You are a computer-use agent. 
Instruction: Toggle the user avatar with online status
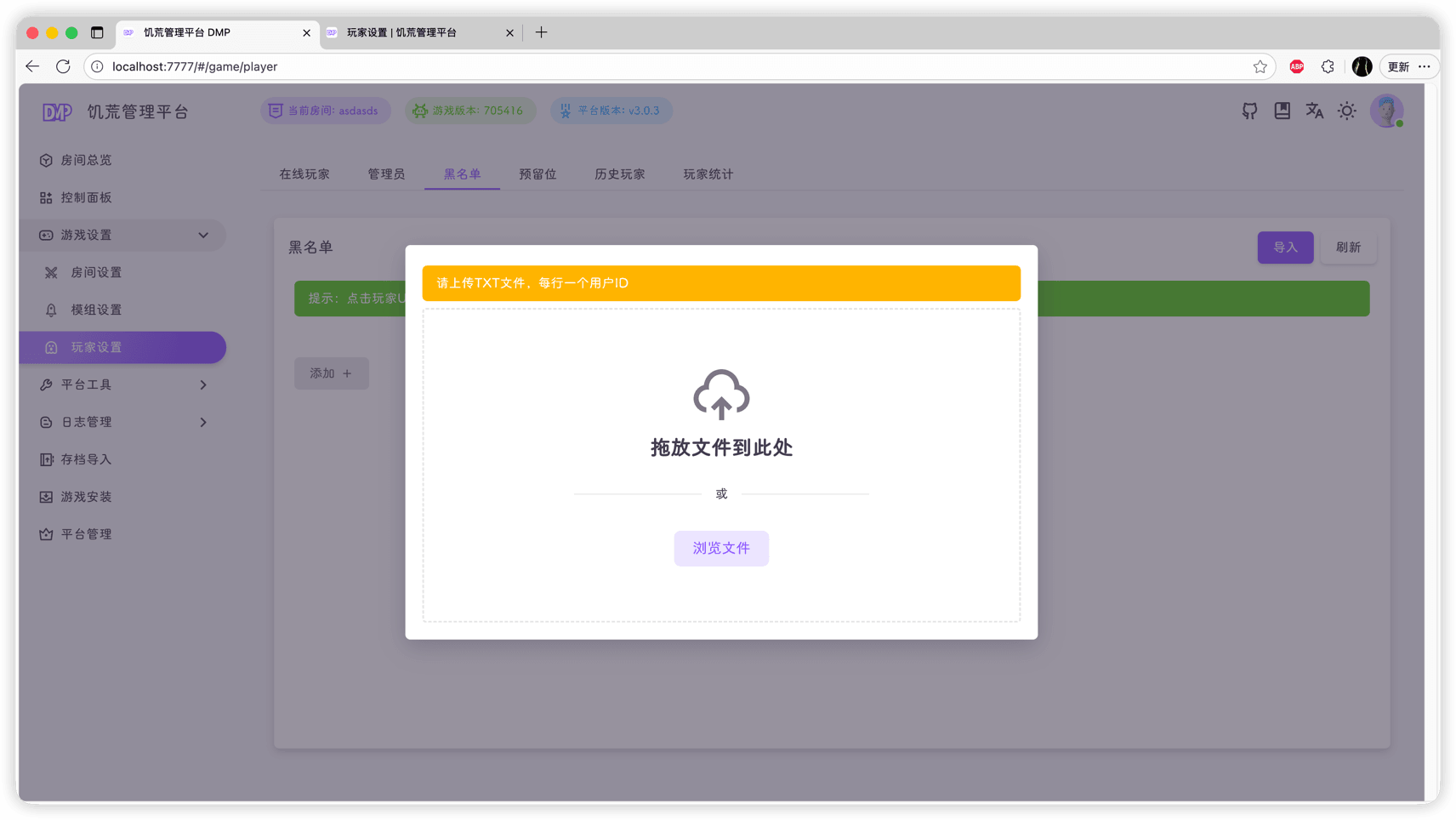pyautogui.click(x=1386, y=111)
